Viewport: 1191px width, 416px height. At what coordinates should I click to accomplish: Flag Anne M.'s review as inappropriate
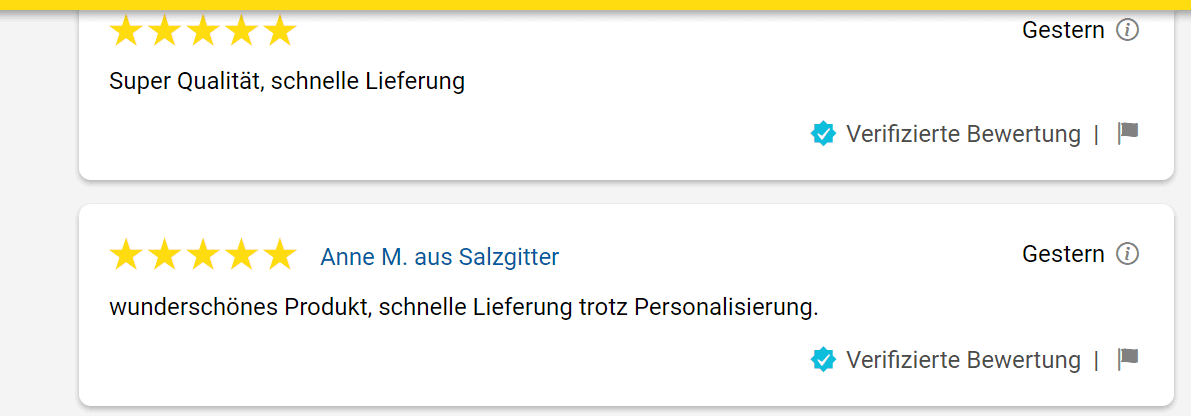coord(1128,358)
